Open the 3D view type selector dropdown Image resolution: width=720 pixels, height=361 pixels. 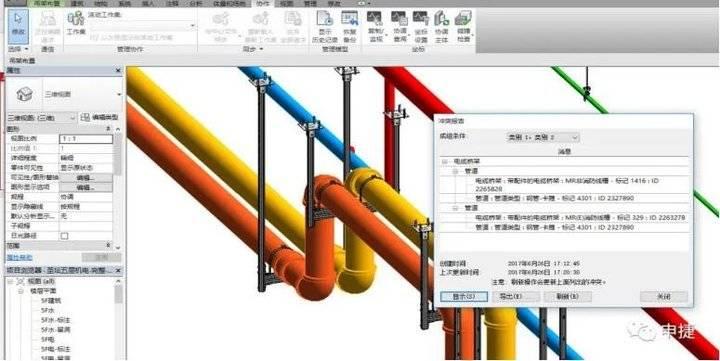coord(83,94)
